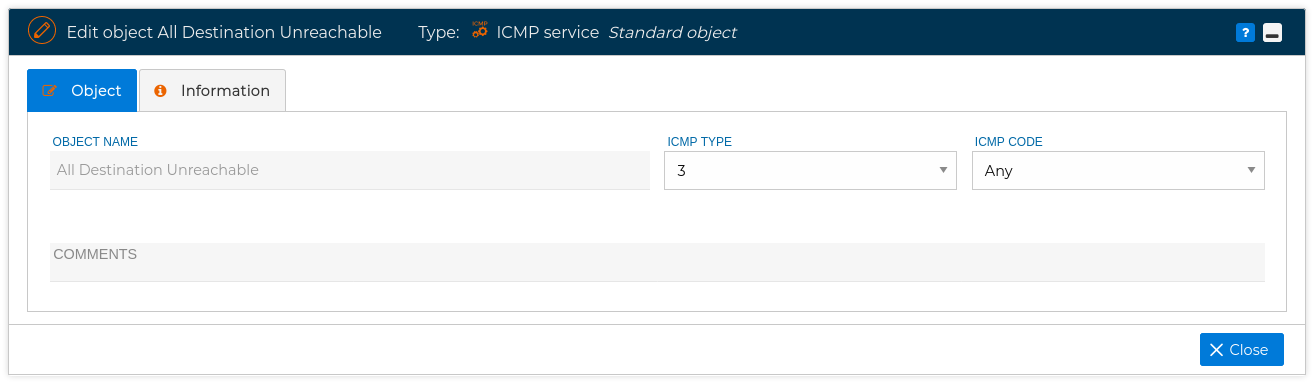Image resolution: width=1316 pixels, height=382 pixels.
Task: Click inside the Comments text area
Action: (x=657, y=262)
